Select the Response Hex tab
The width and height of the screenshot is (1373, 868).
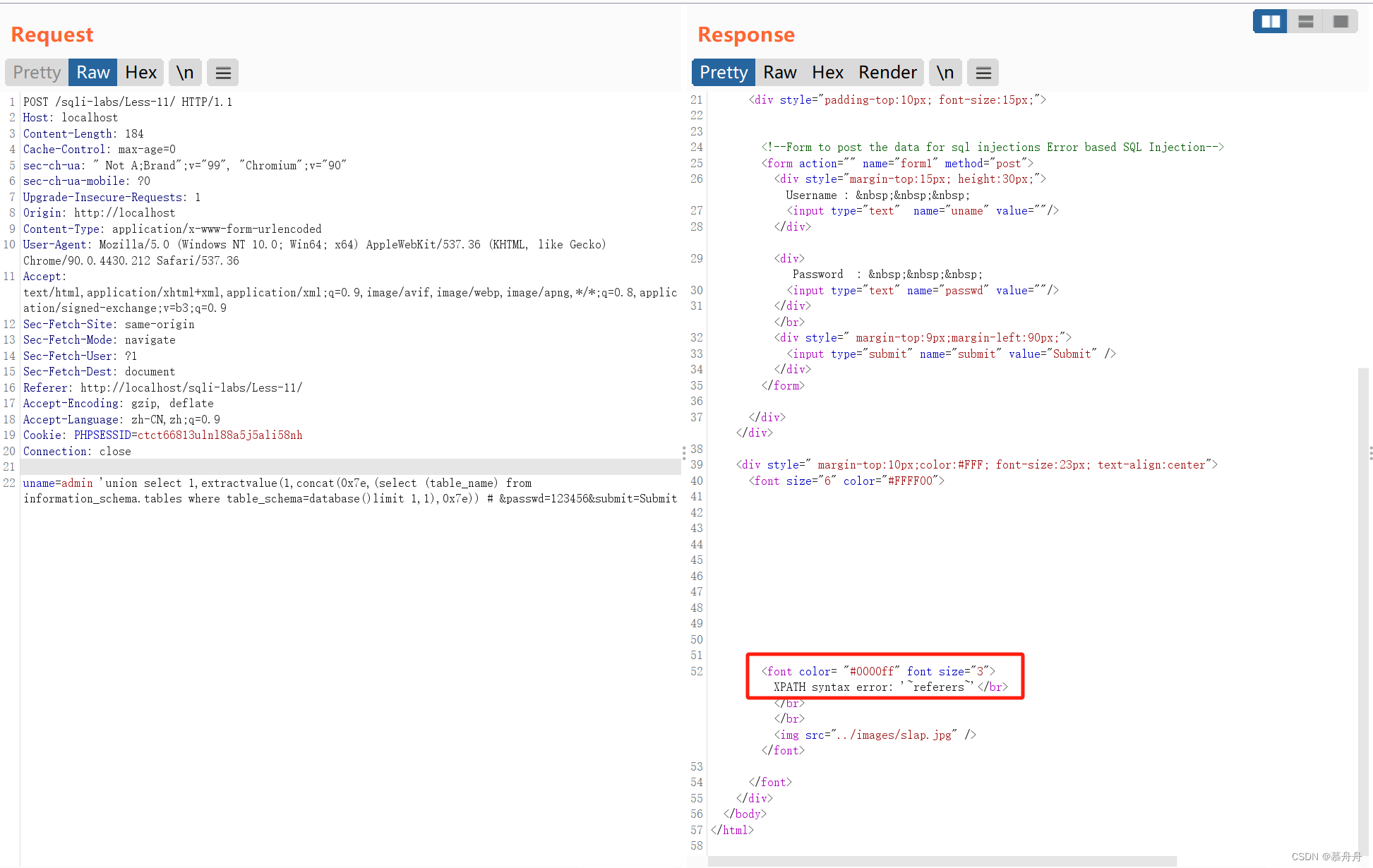pyautogui.click(x=827, y=73)
